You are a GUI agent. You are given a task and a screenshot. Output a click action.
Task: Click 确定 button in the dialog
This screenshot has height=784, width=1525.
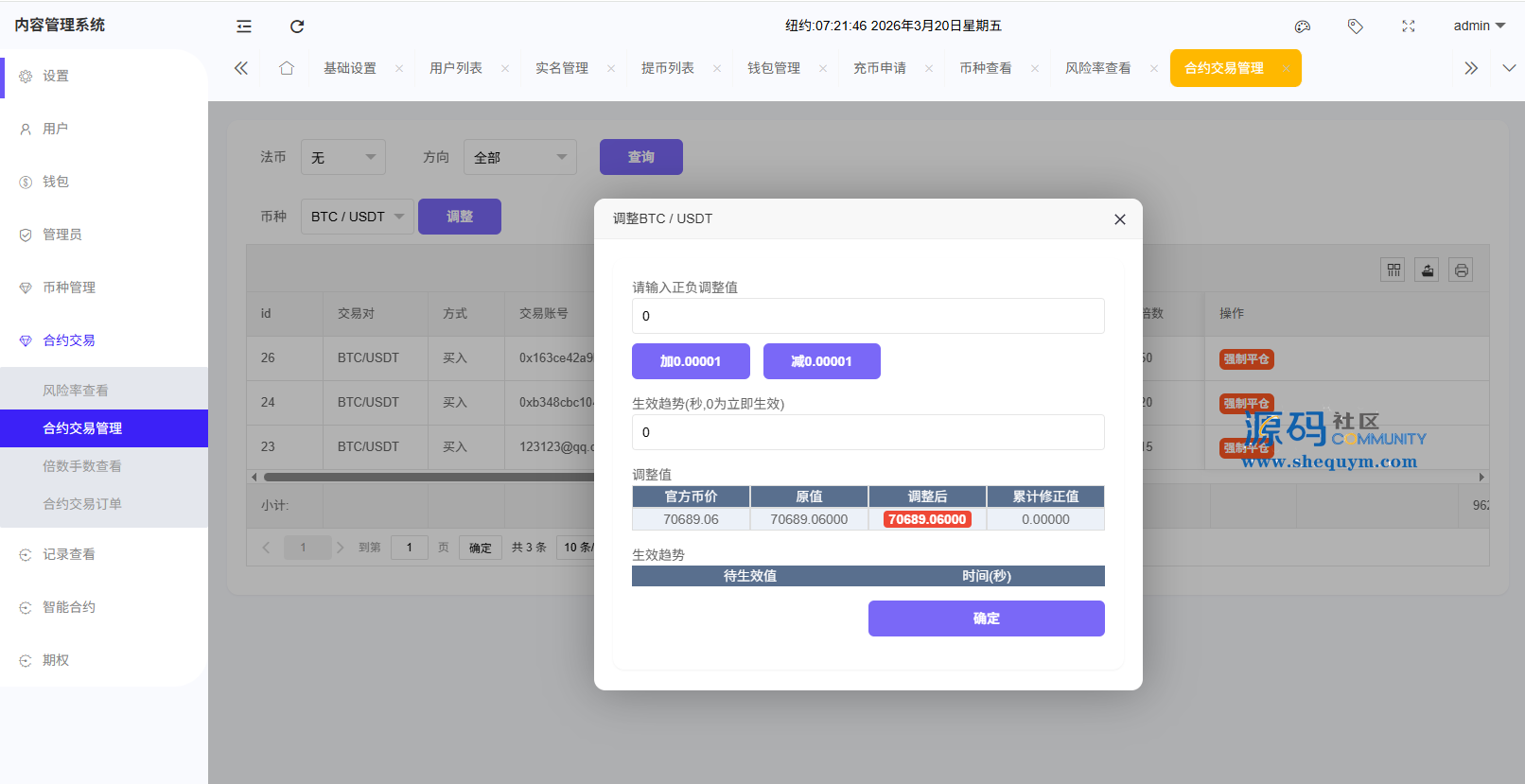986,618
